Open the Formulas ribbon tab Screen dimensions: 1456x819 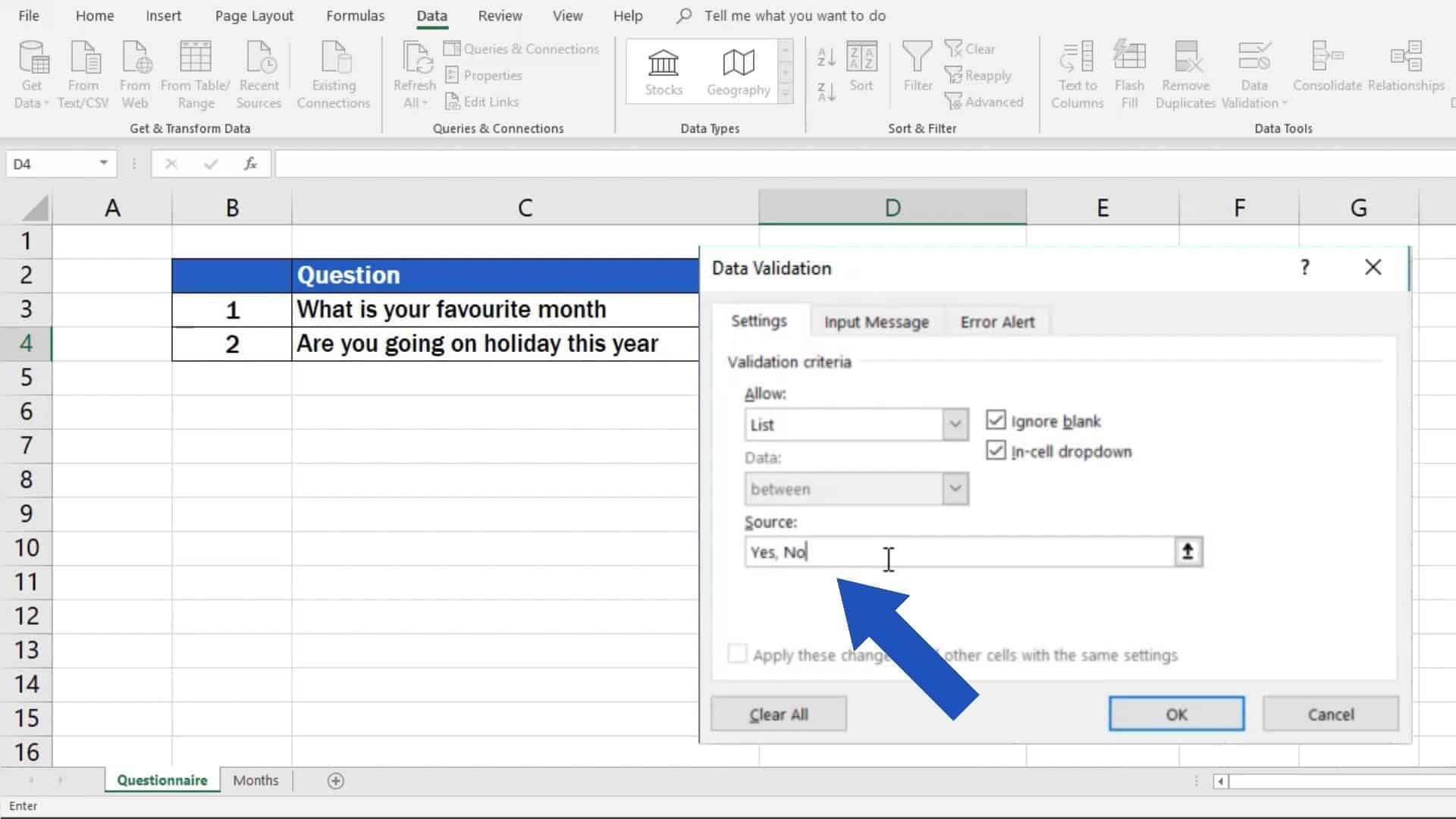coord(354,15)
